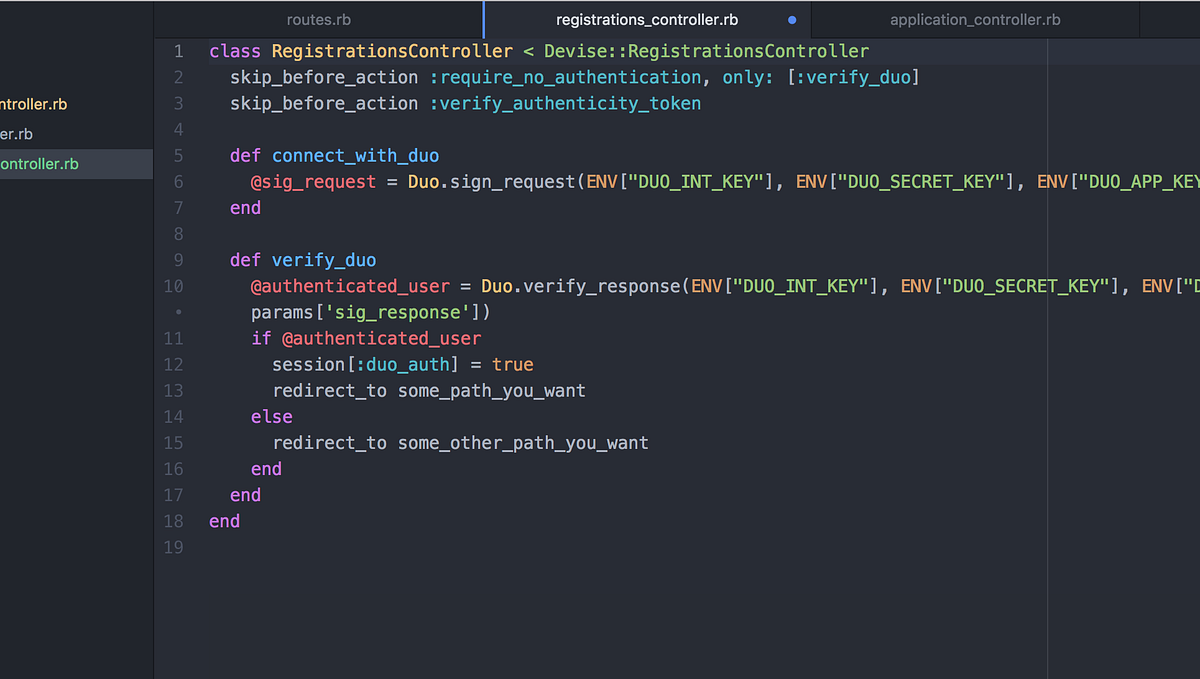Click line number 1 in the gutter
The width and height of the screenshot is (1200, 679).
(x=177, y=51)
